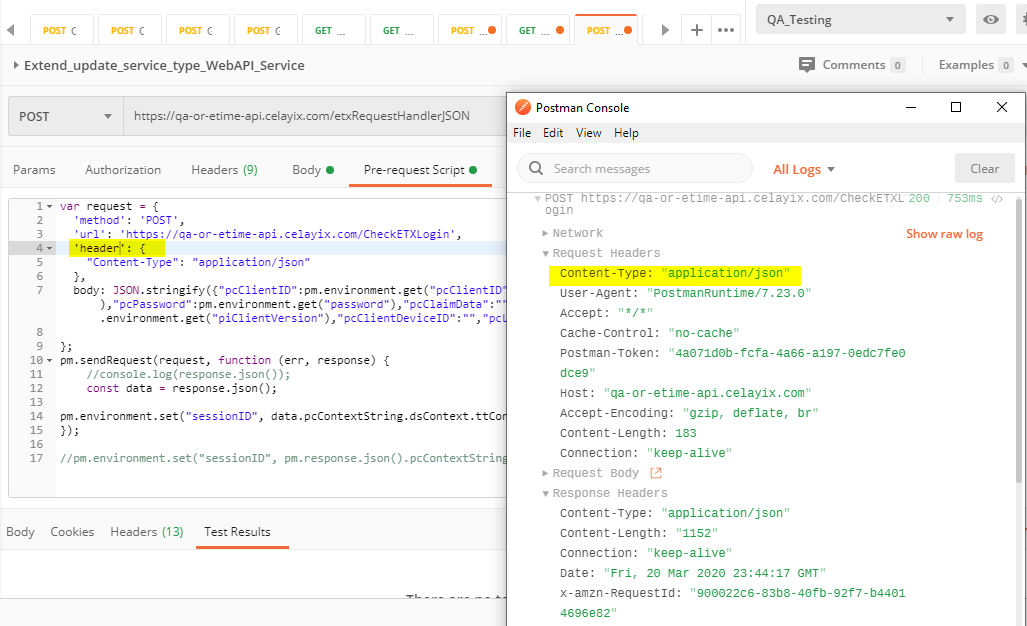Click the 200 status code in console
Screen dimensions: 1027x626
[x=919, y=198]
